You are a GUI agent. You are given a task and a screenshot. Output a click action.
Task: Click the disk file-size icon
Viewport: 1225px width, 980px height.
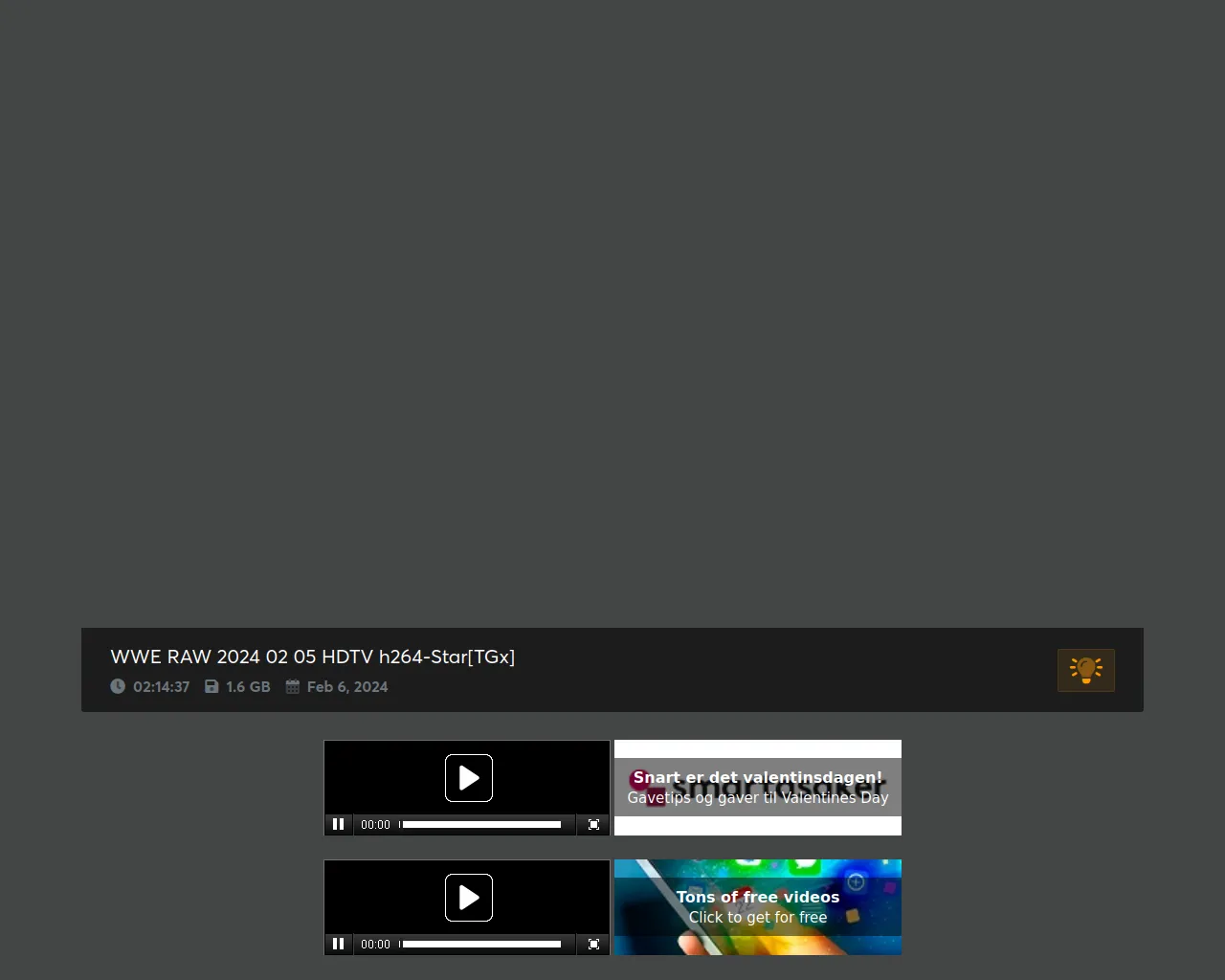(x=211, y=686)
